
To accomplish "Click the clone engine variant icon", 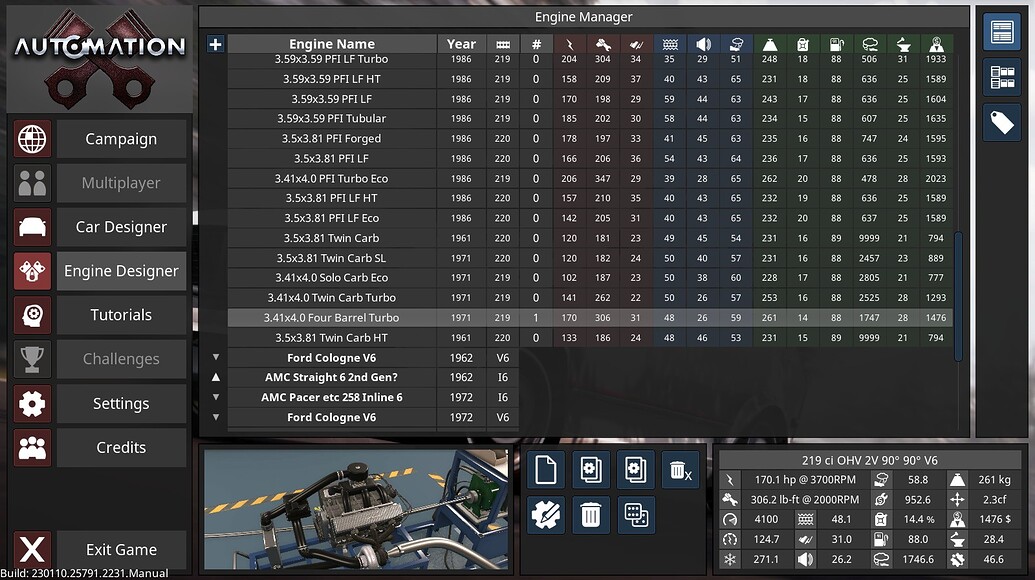I will click(636, 470).
